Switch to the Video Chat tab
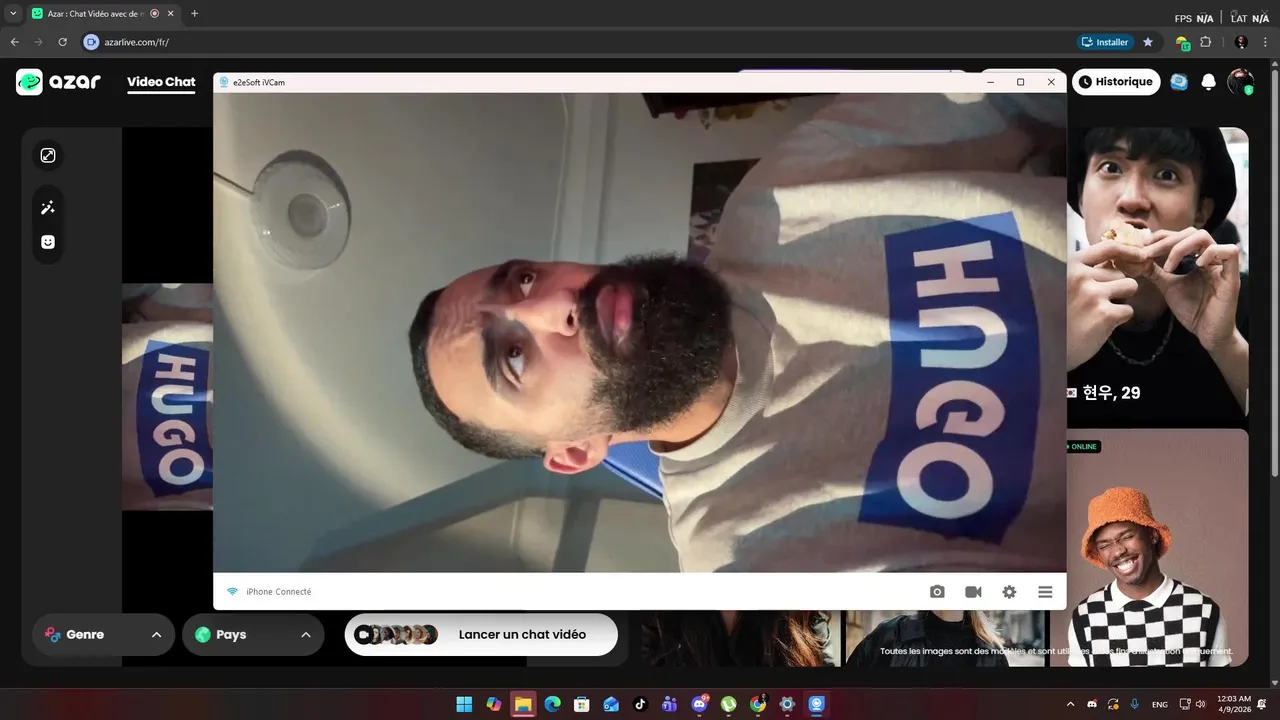The height and width of the screenshot is (720, 1280). coord(161,82)
